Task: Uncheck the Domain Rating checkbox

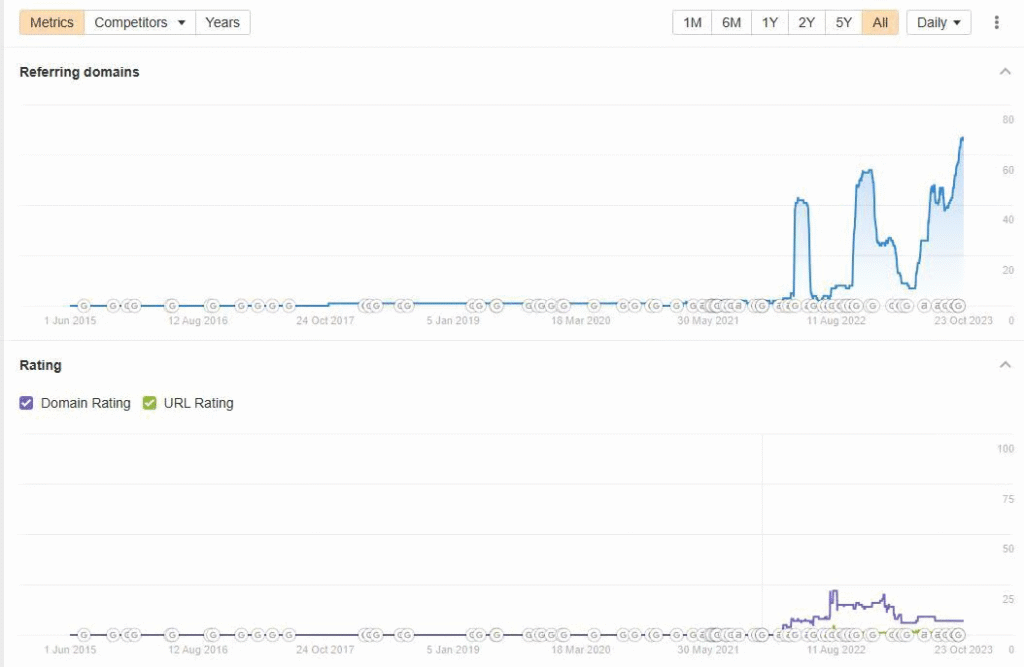Action: coord(27,403)
